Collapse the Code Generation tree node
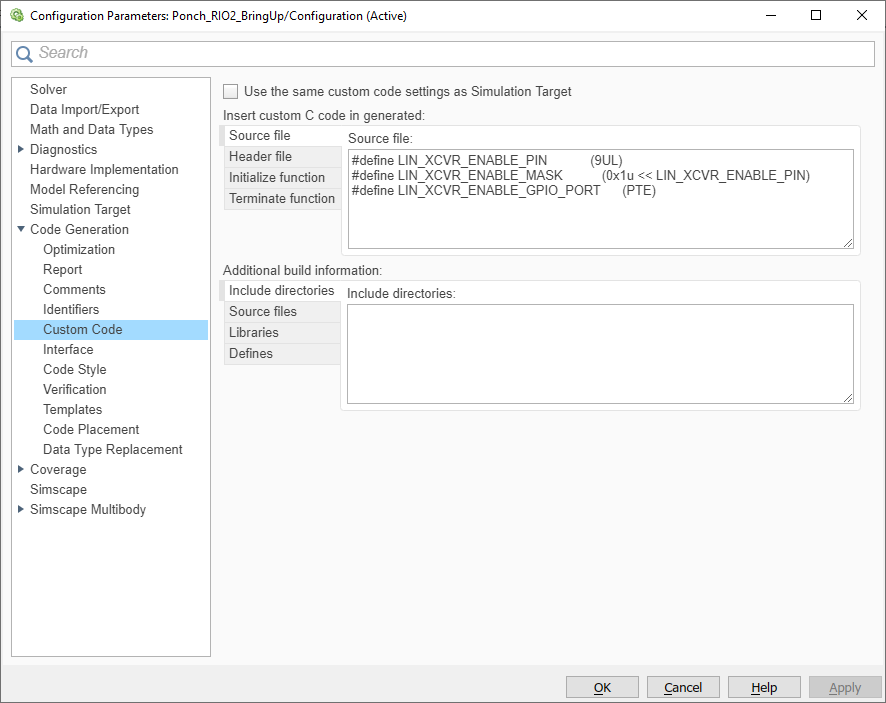Image resolution: width=886 pixels, height=703 pixels. pyautogui.click(x=22, y=229)
